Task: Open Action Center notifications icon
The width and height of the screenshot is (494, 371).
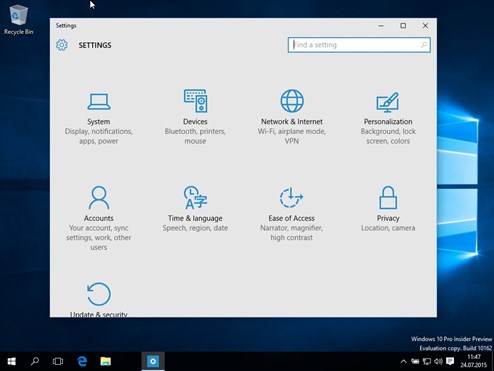Action: pyautogui.click(x=450, y=361)
